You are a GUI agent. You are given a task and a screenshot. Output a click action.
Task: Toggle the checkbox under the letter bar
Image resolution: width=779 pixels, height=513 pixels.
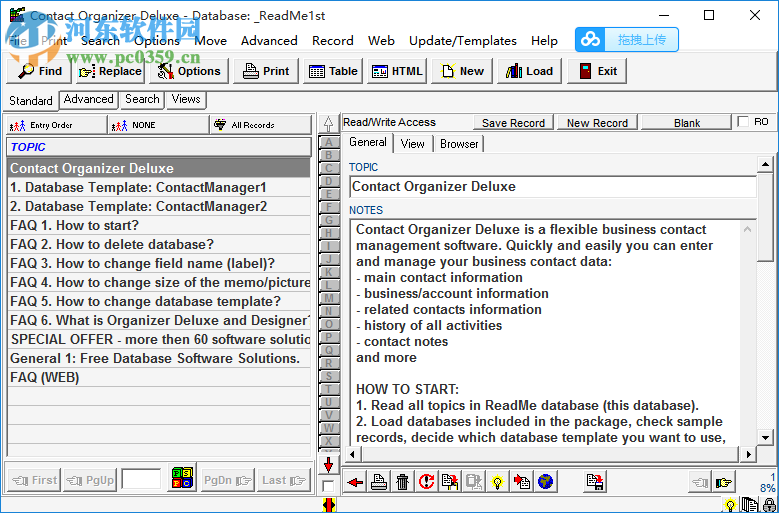coord(328,486)
